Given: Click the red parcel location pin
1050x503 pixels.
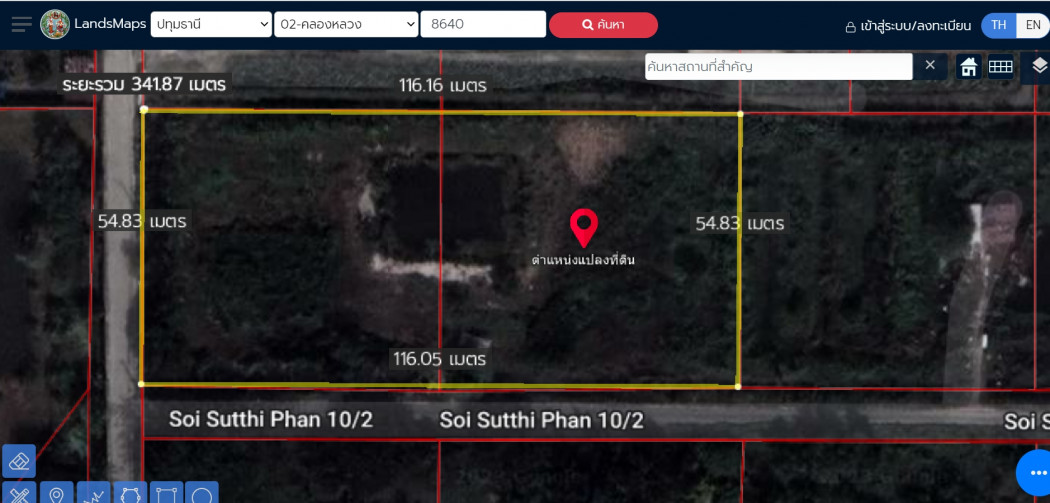Looking at the screenshot, I should (x=584, y=228).
